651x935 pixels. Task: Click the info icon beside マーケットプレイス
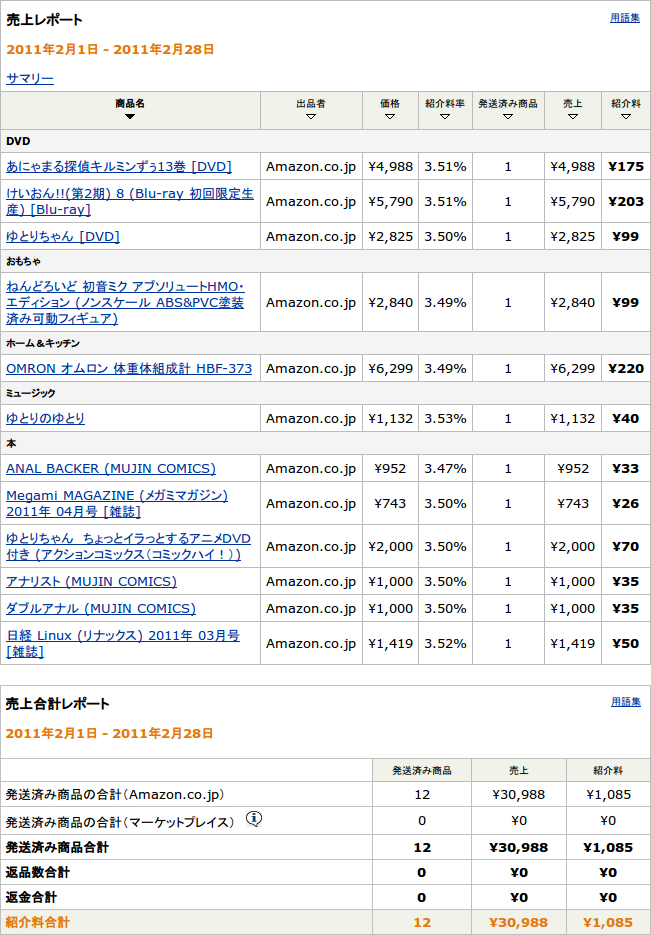click(x=254, y=819)
